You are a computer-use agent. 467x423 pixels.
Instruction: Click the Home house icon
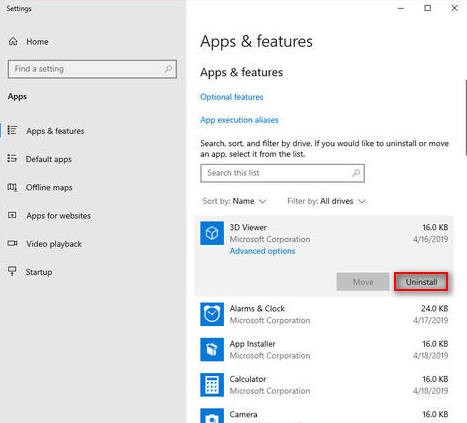coord(13,41)
